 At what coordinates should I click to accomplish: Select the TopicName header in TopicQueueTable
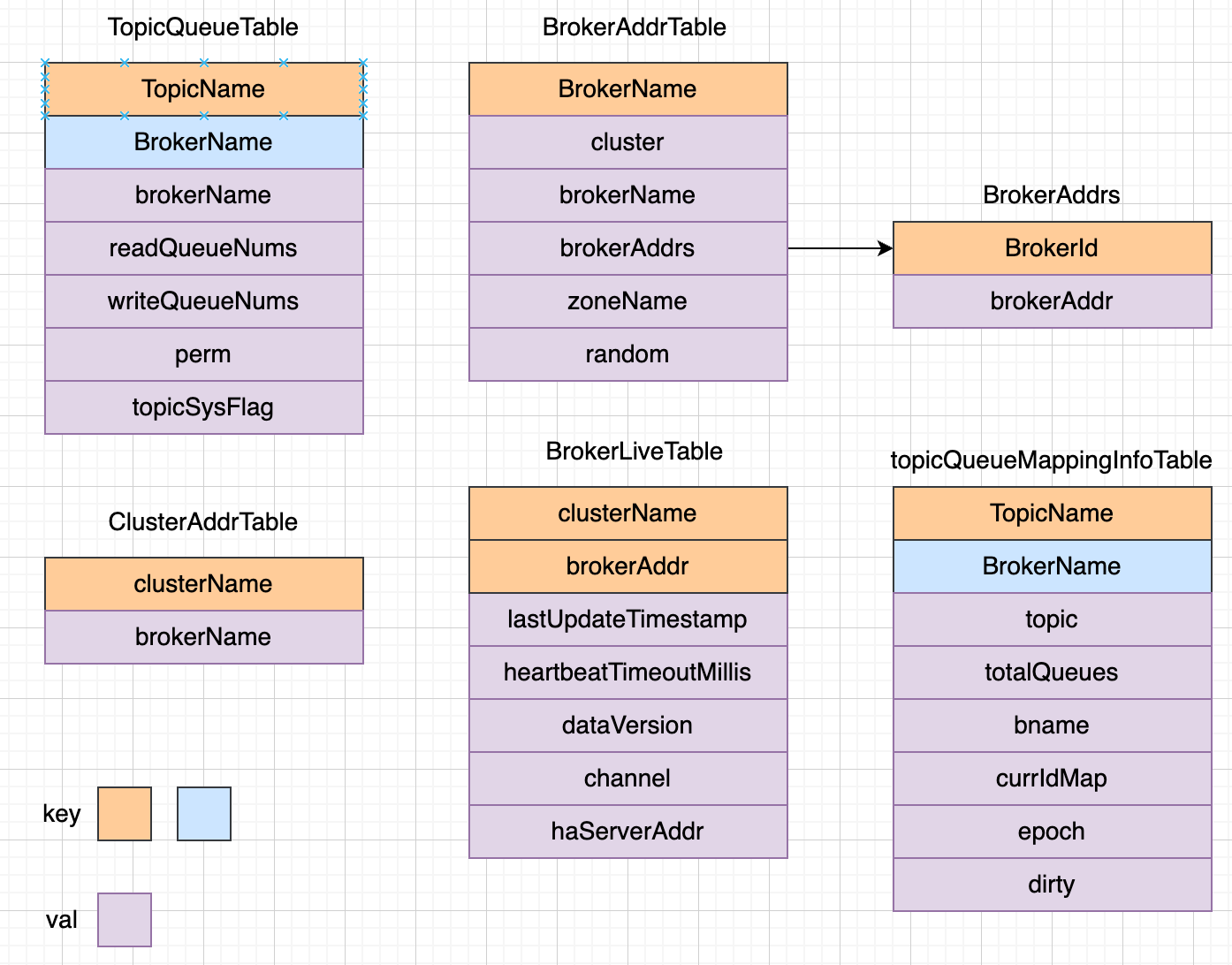click(203, 89)
